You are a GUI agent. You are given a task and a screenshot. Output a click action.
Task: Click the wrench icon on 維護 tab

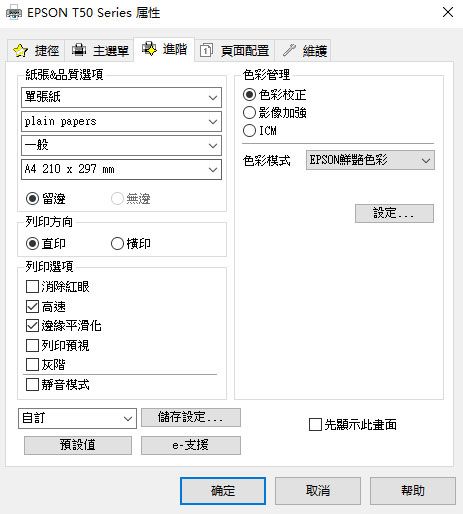pyautogui.click(x=289, y=50)
